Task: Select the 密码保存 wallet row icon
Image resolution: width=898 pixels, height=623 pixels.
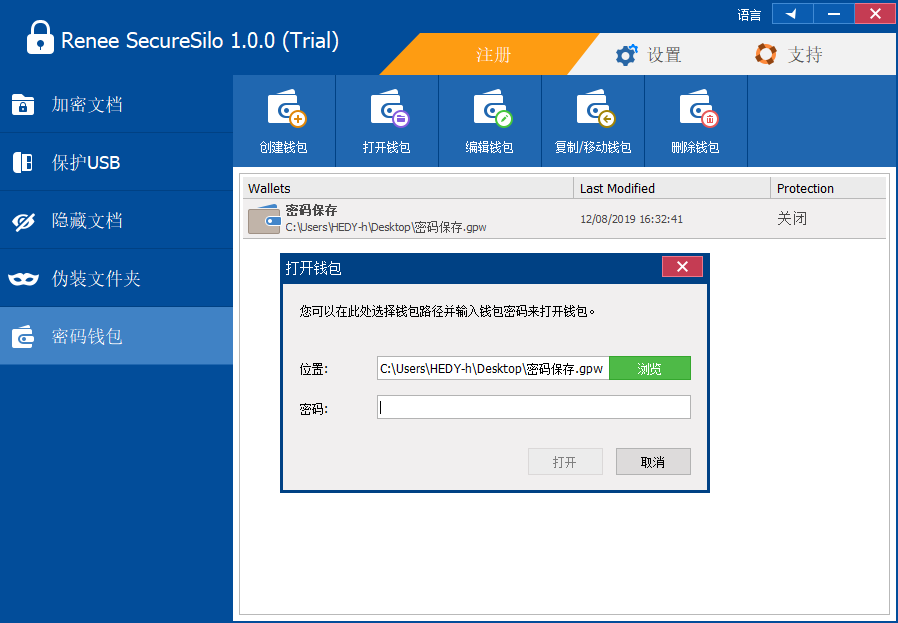Action: (264, 219)
